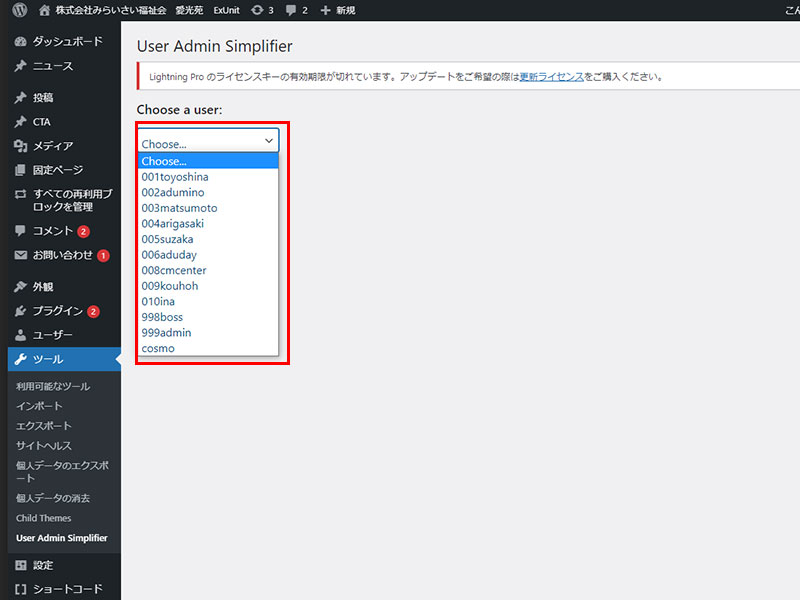Pick 008cmcenter from the dropdown list

click(x=174, y=270)
